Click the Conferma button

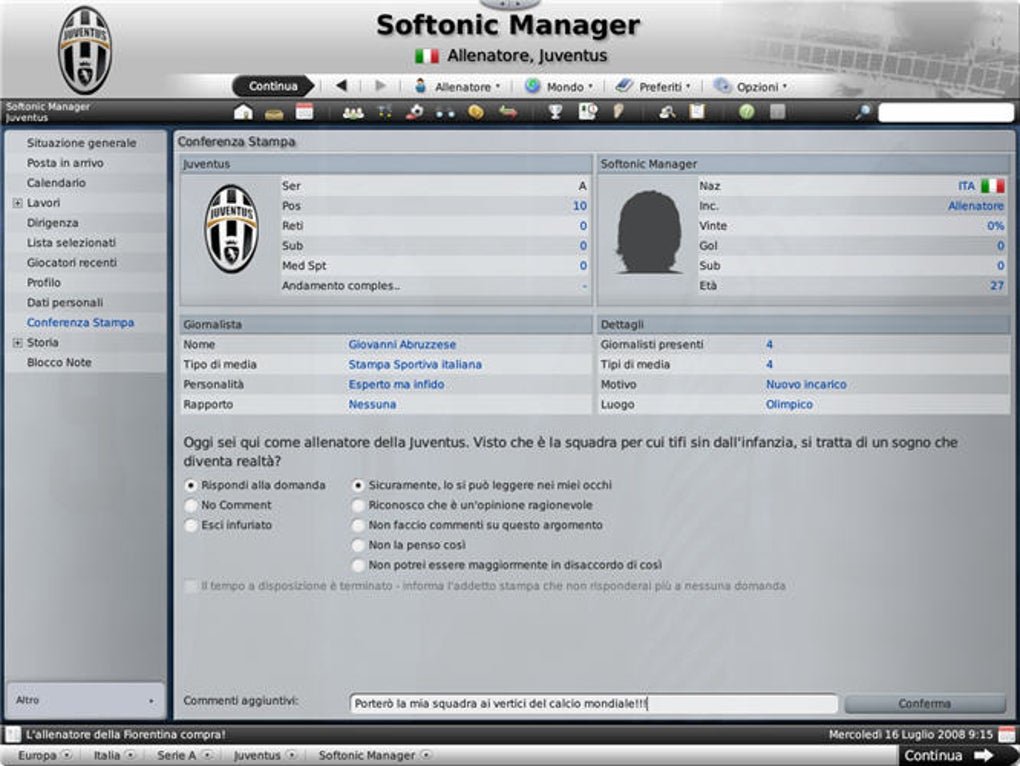tap(924, 704)
